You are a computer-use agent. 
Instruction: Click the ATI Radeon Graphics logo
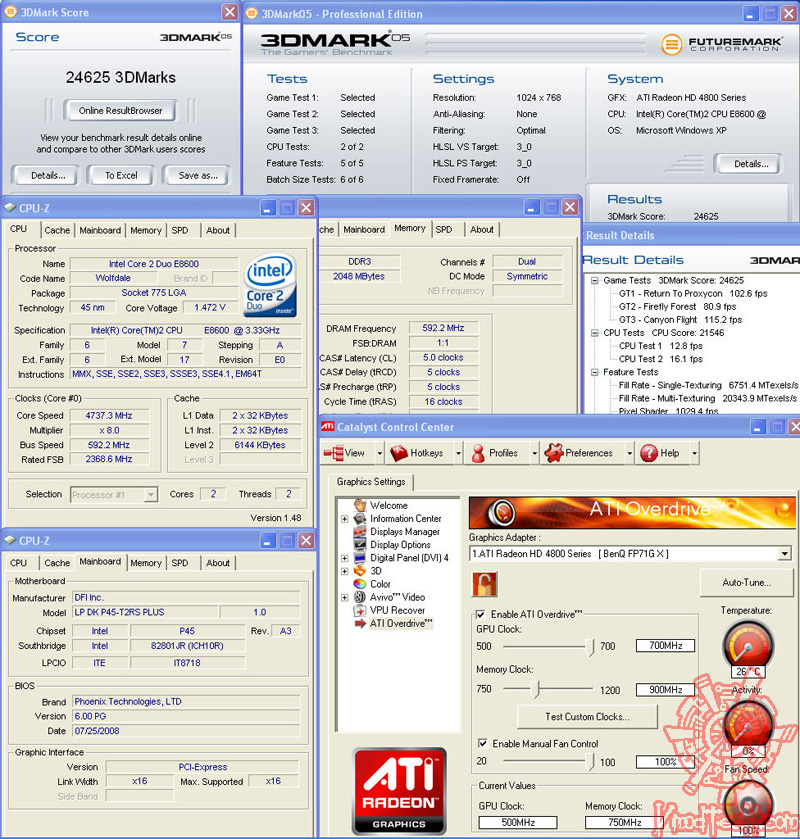click(x=399, y=791)
